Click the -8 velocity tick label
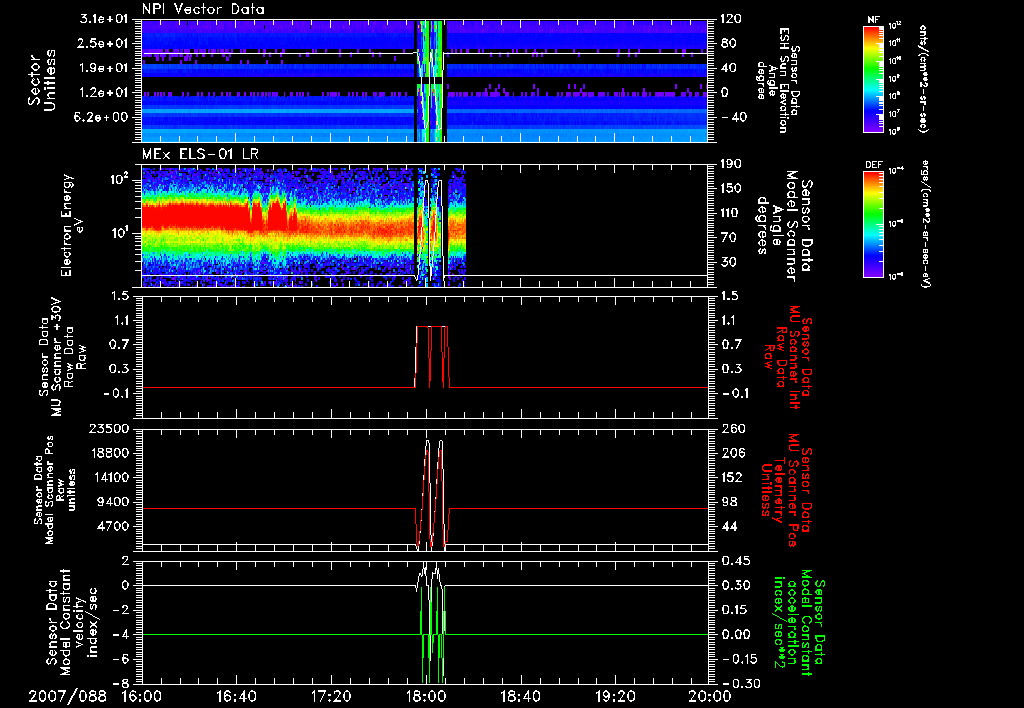This screenshot has height=708, width=1024. click(x=123, y=683)
